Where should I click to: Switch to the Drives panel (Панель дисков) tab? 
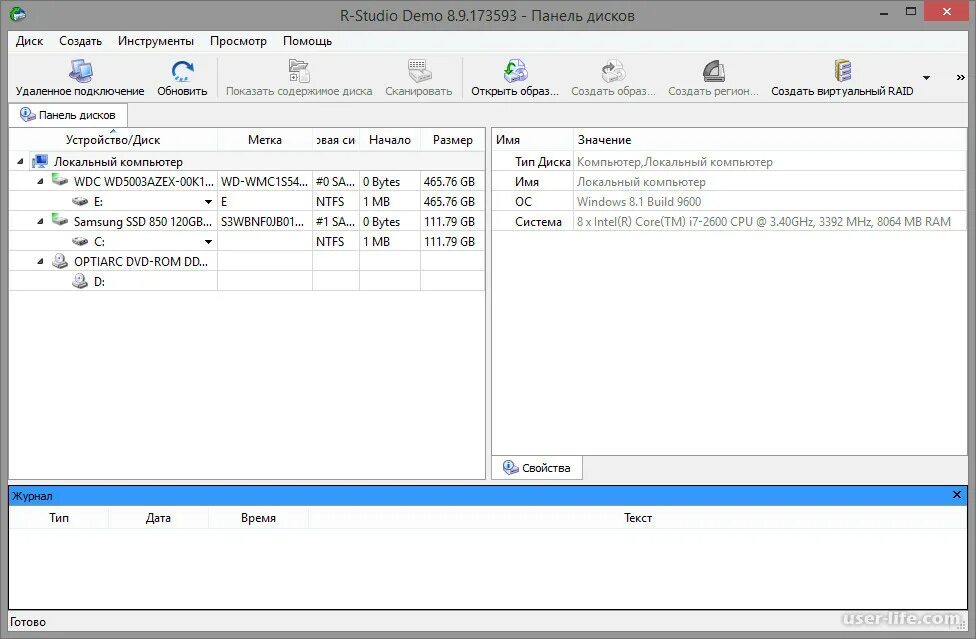tap(68, 115)
